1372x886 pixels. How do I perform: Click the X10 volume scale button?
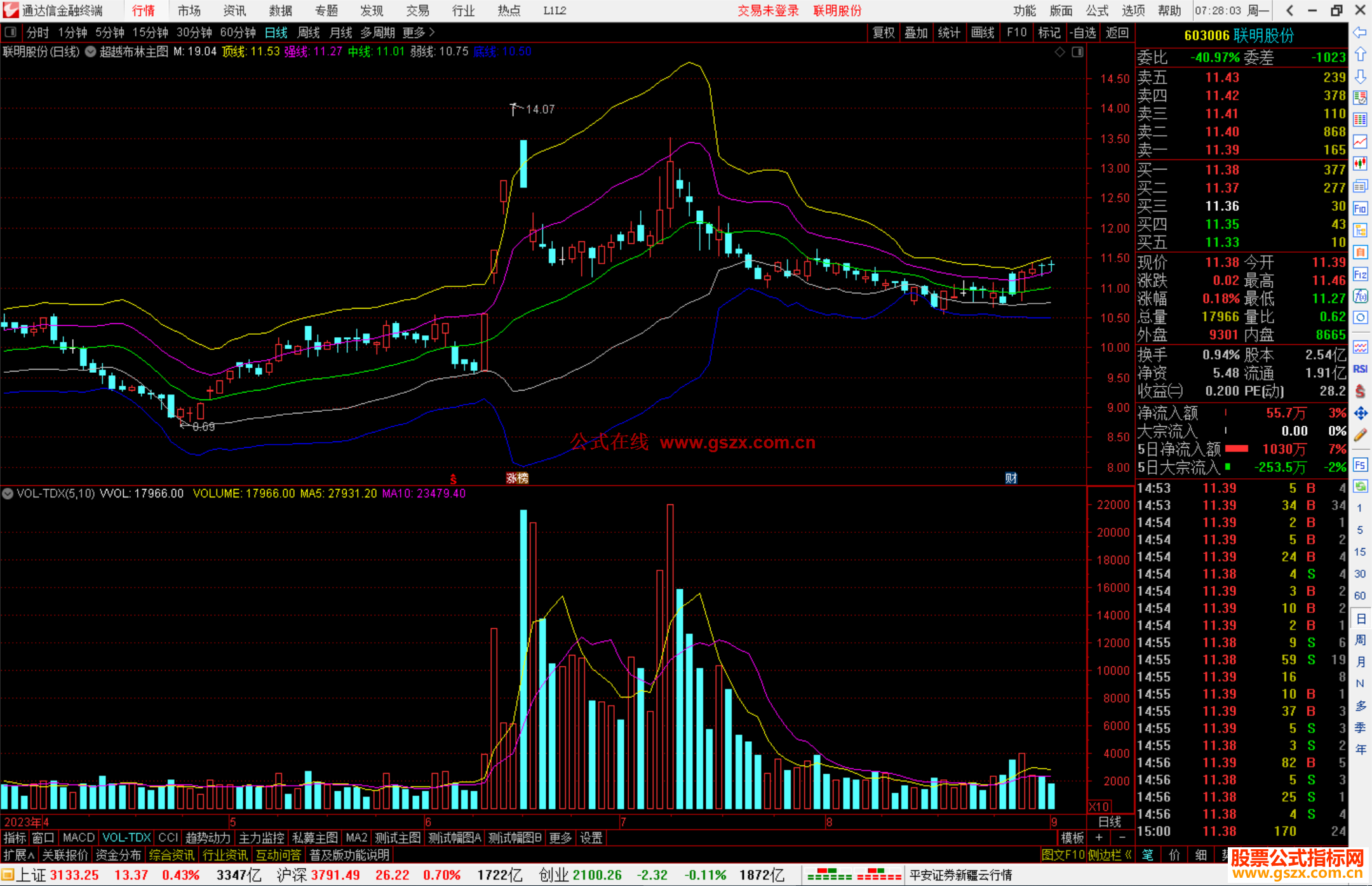click(1099, 807)
